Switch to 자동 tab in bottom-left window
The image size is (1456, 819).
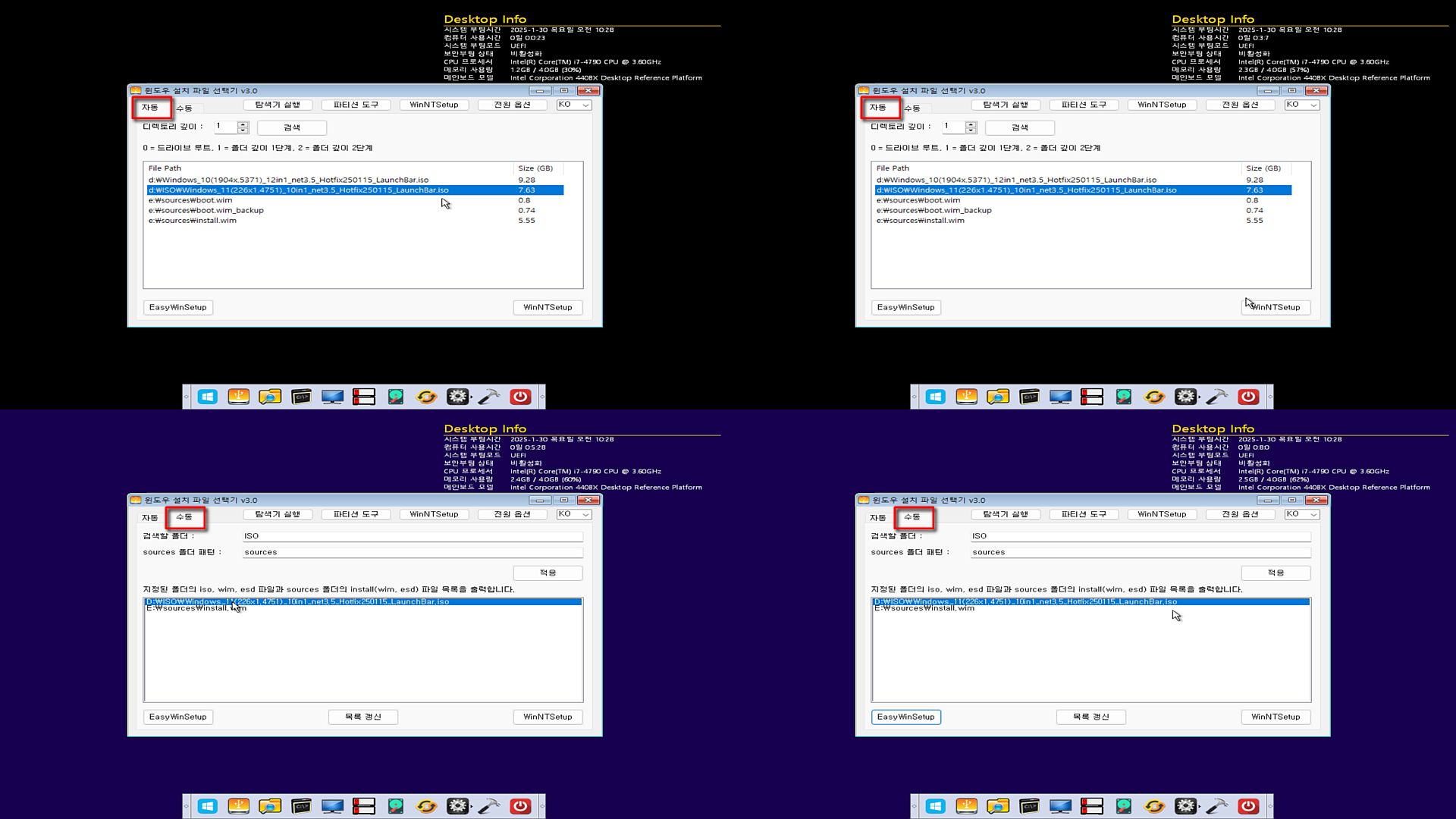149,518
